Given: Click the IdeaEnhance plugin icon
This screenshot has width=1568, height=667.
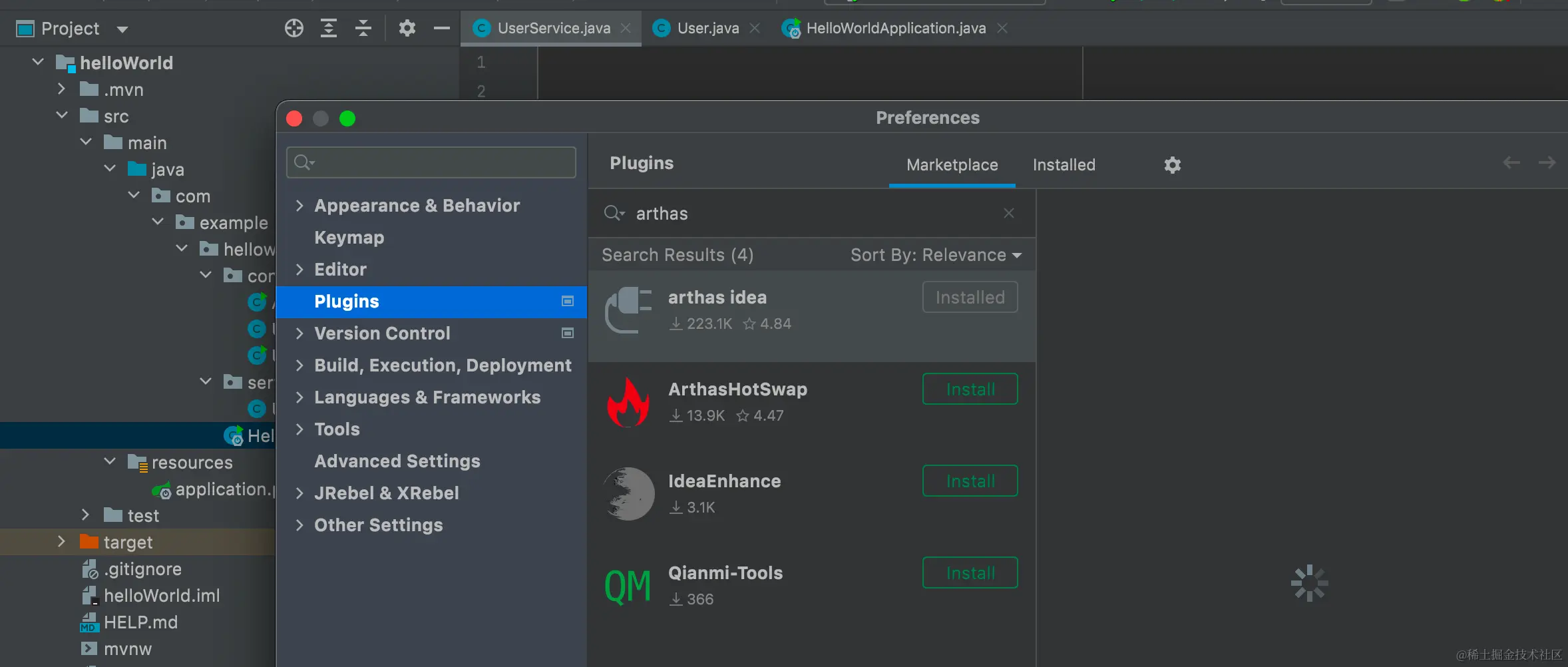Looking at the screenshot, I should [628, 494].
